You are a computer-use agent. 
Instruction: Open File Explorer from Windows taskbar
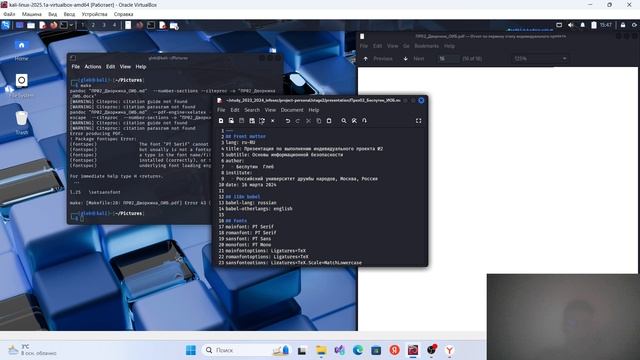[321, 350]
